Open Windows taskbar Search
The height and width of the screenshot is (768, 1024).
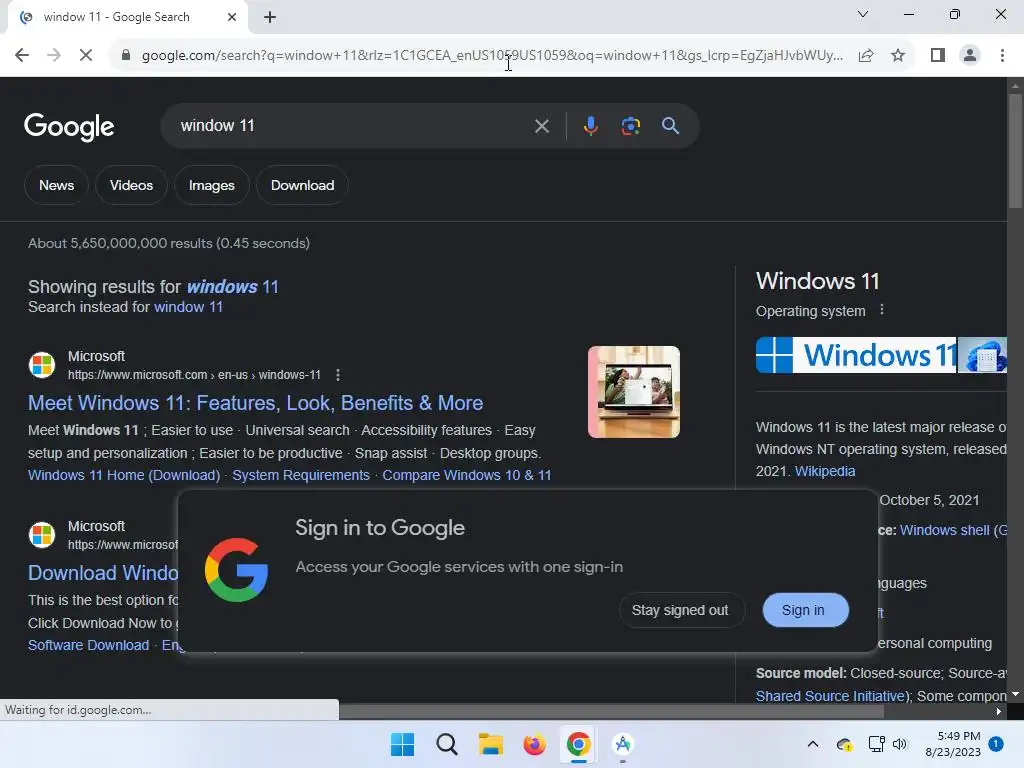pyautogui.click(x=447, y=744)
